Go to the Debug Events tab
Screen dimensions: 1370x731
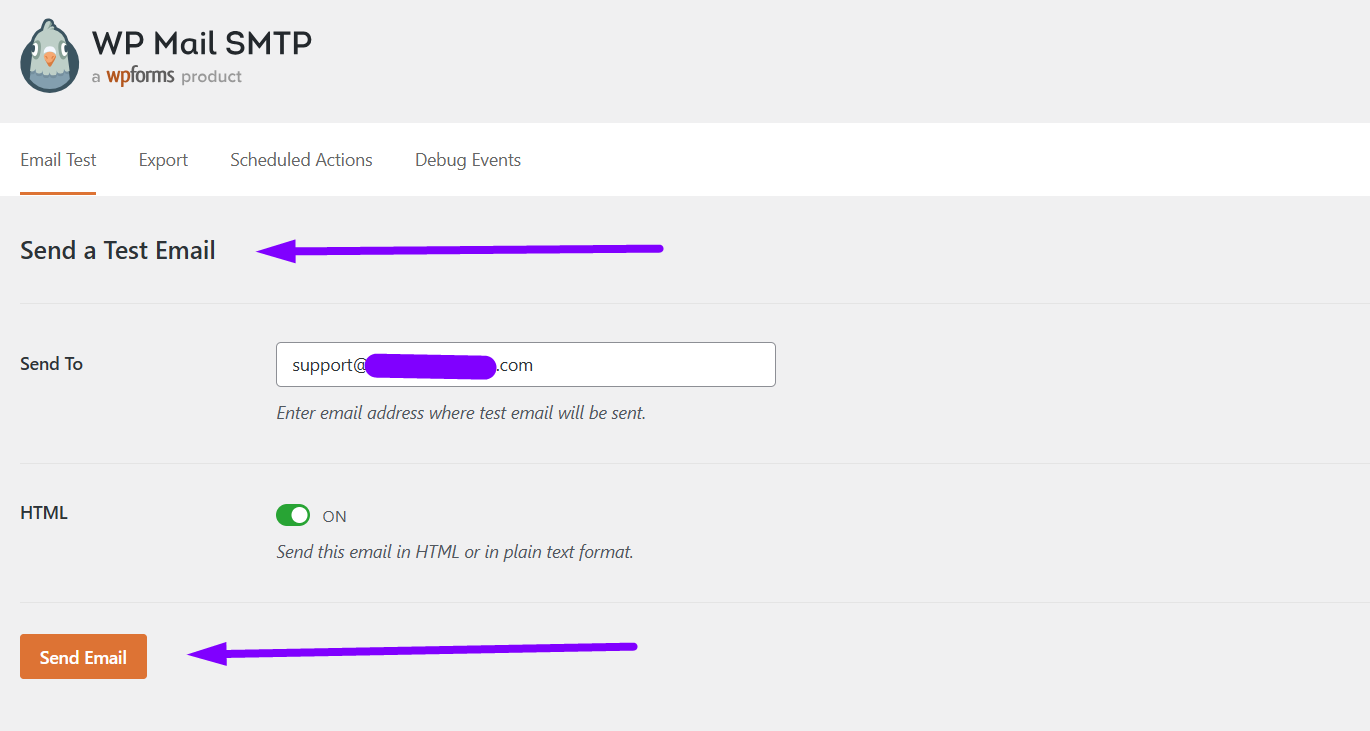(x=468, y=160)
